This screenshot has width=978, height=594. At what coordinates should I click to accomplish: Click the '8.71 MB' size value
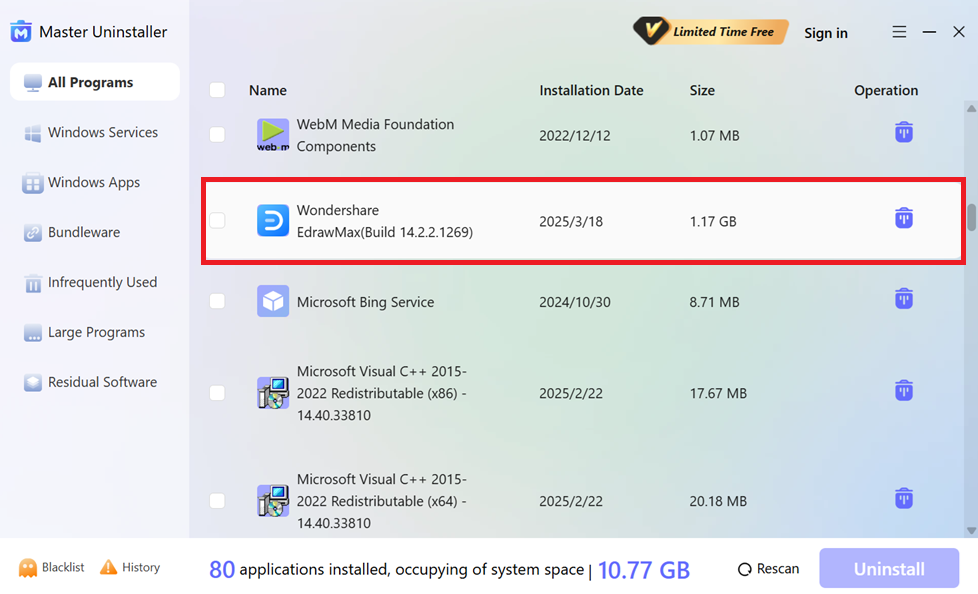[x=714, y=302]
